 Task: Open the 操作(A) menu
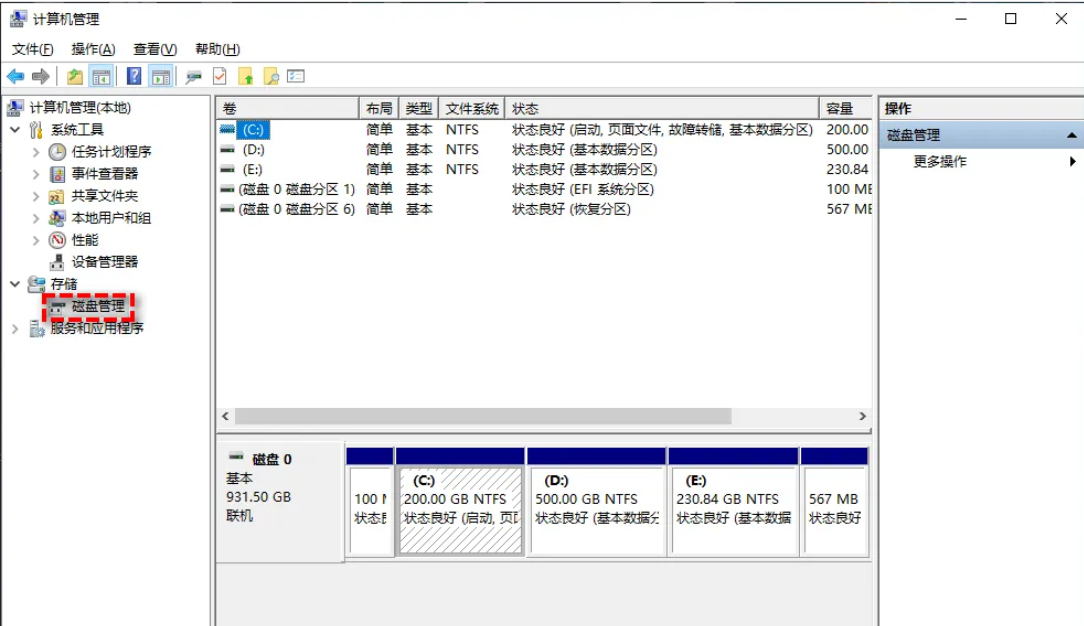pyautogui.click(x=93, y=49)
